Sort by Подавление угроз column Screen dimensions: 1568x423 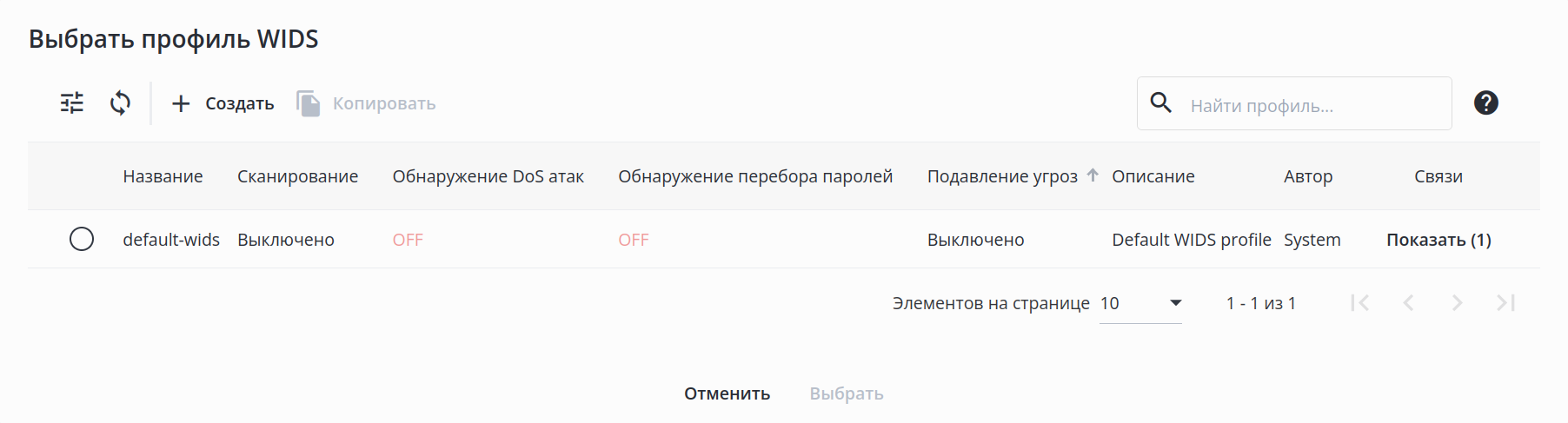[x=1002, y=176]
